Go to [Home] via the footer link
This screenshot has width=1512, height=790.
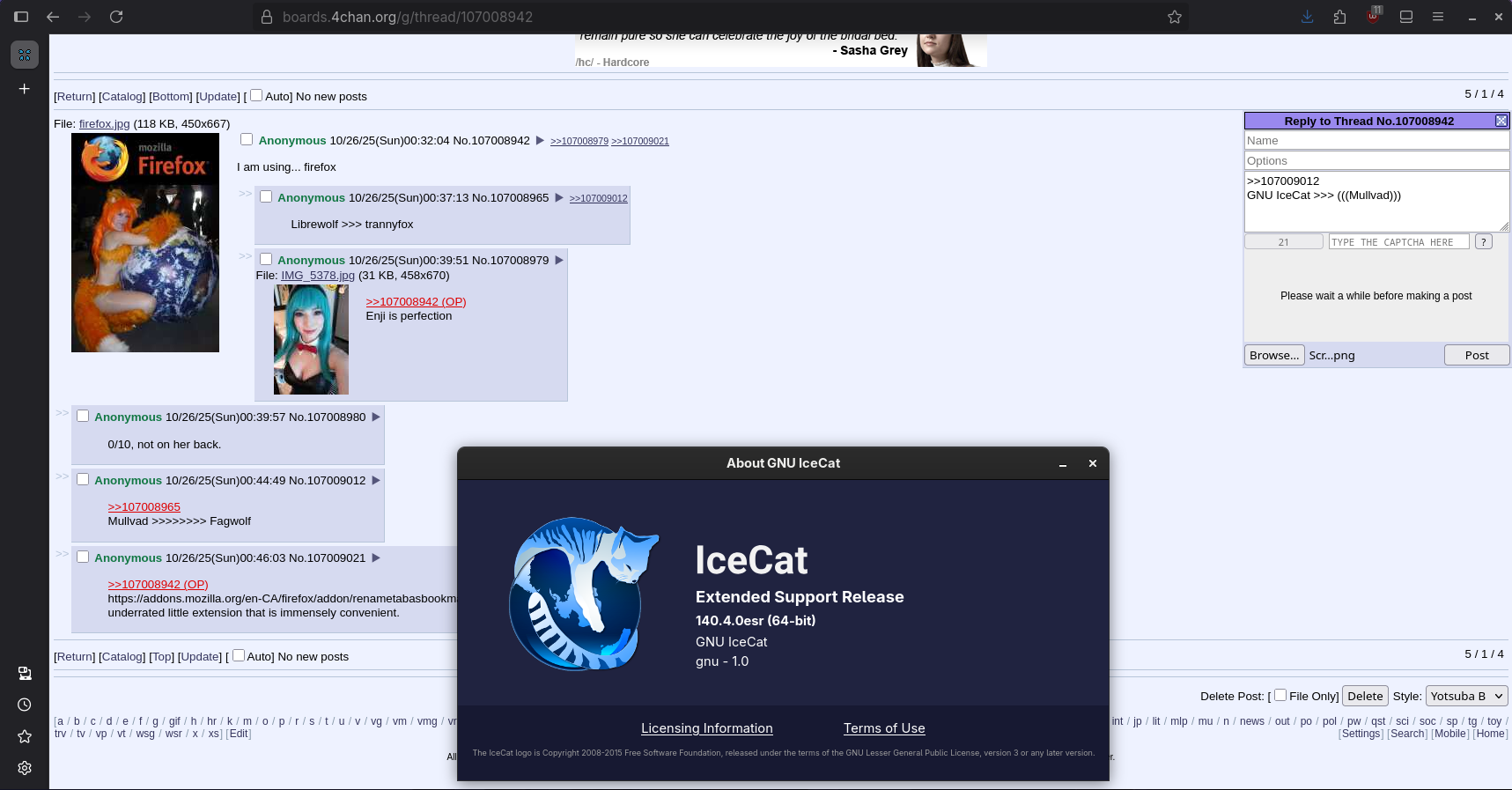[1491, 734]
